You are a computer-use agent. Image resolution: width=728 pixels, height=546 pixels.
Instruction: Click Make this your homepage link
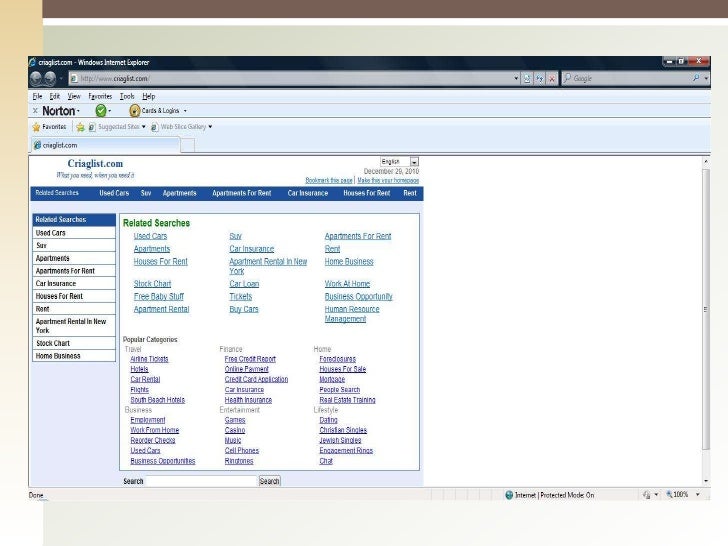click(388, 180)
